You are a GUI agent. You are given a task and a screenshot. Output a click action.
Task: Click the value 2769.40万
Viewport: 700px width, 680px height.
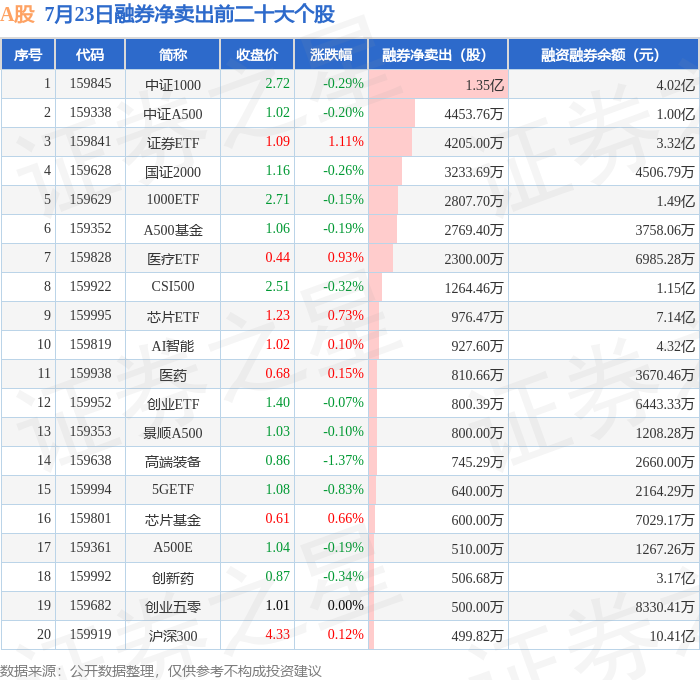click(x=474, y=230)
